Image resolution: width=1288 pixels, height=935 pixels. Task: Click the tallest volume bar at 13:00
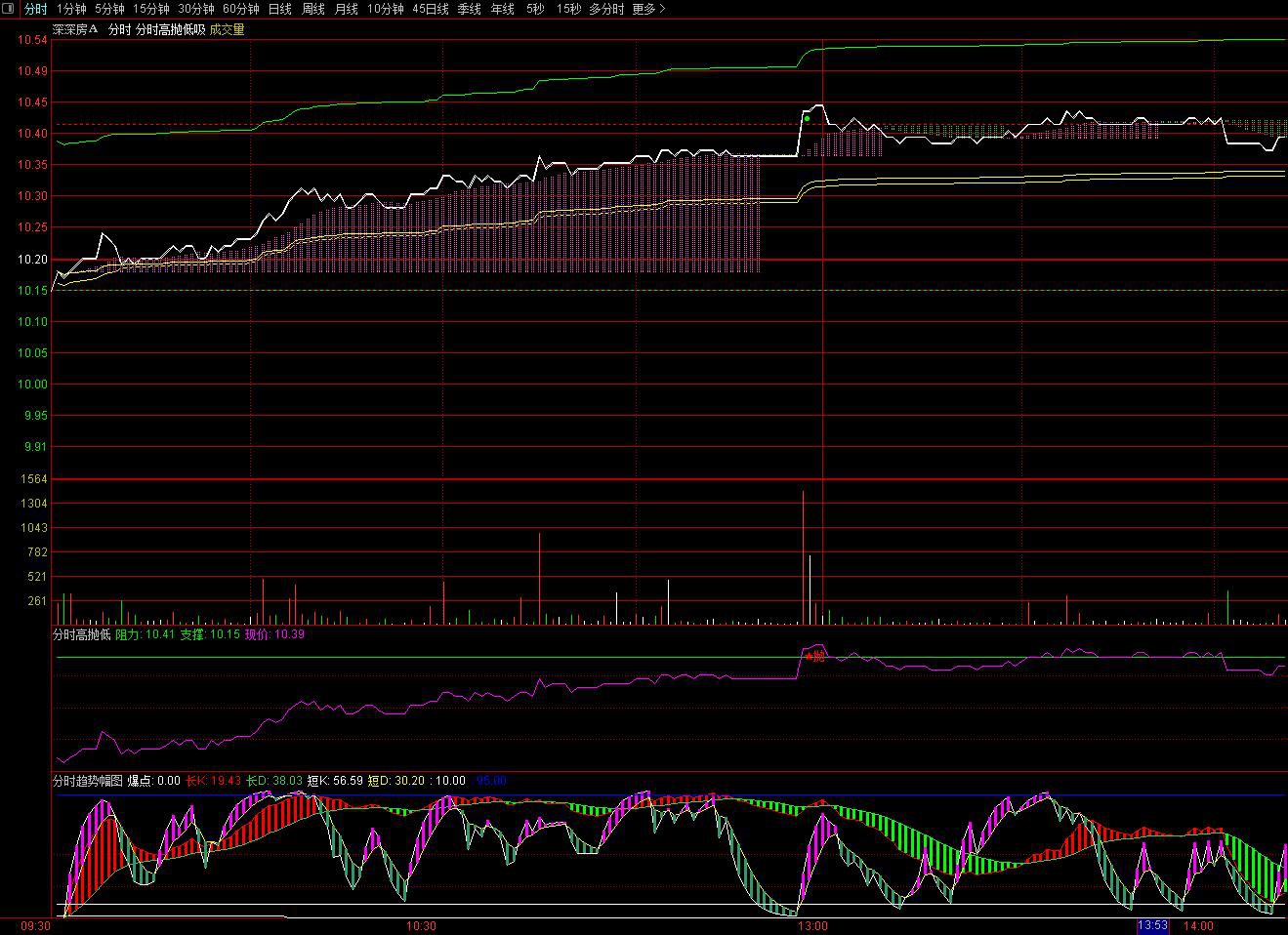pos(803,557)
